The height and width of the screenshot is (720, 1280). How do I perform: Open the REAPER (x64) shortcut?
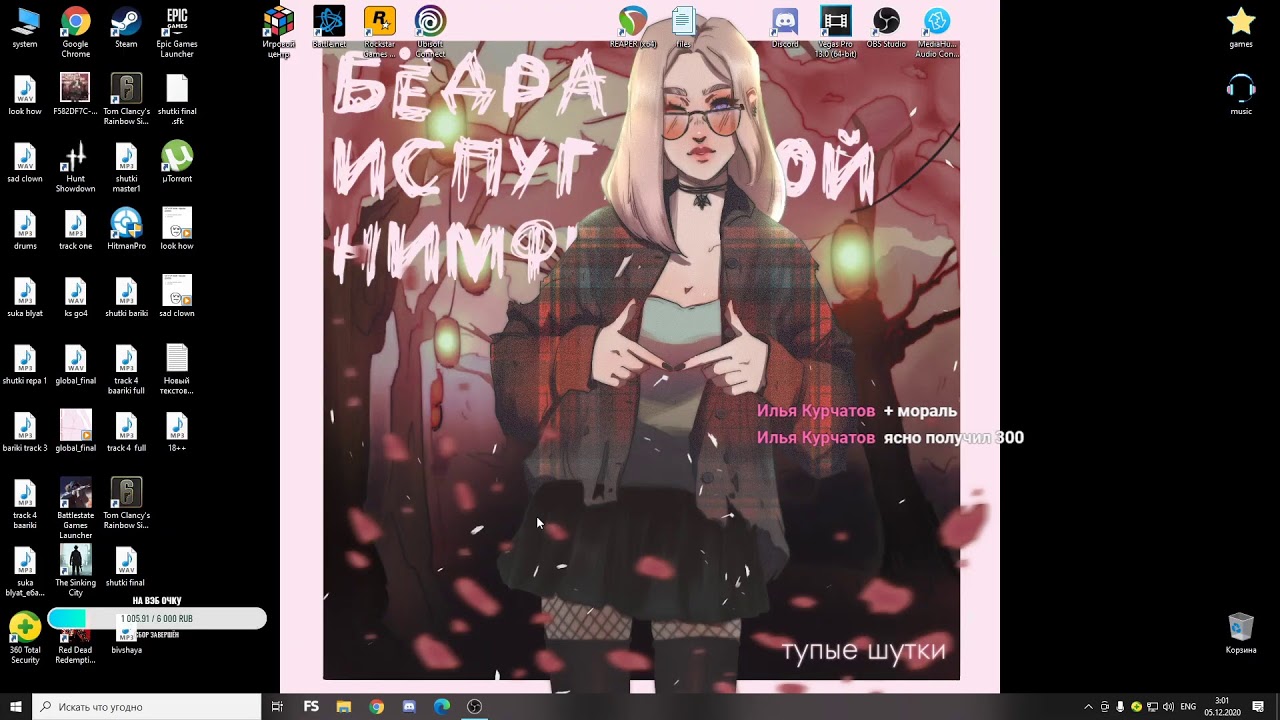[633, 28]
